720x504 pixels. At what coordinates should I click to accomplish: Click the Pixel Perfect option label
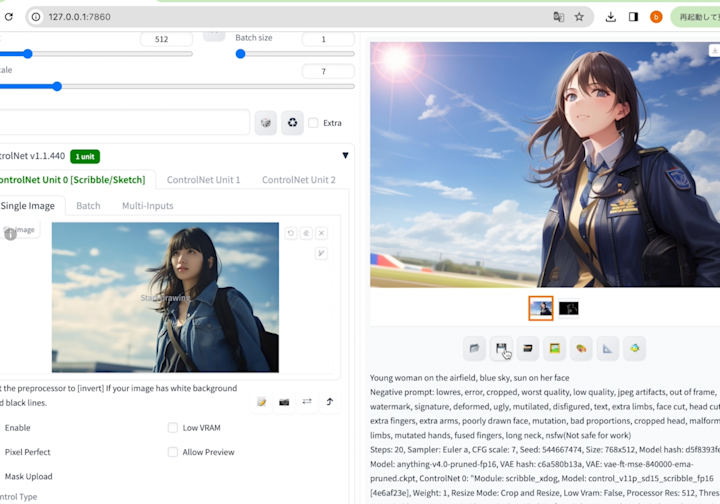pos(28,452)
